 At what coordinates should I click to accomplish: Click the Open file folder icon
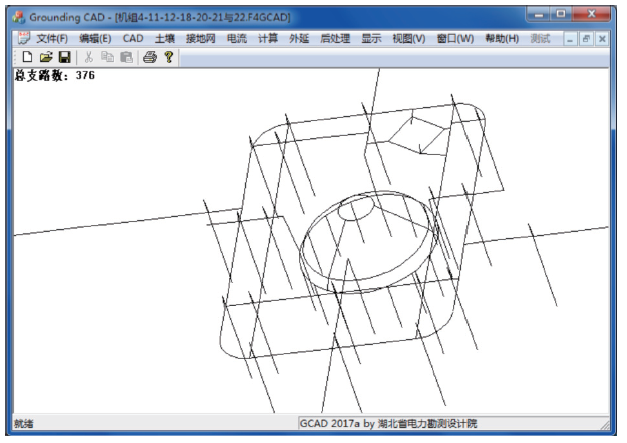[x=45, y=58]
